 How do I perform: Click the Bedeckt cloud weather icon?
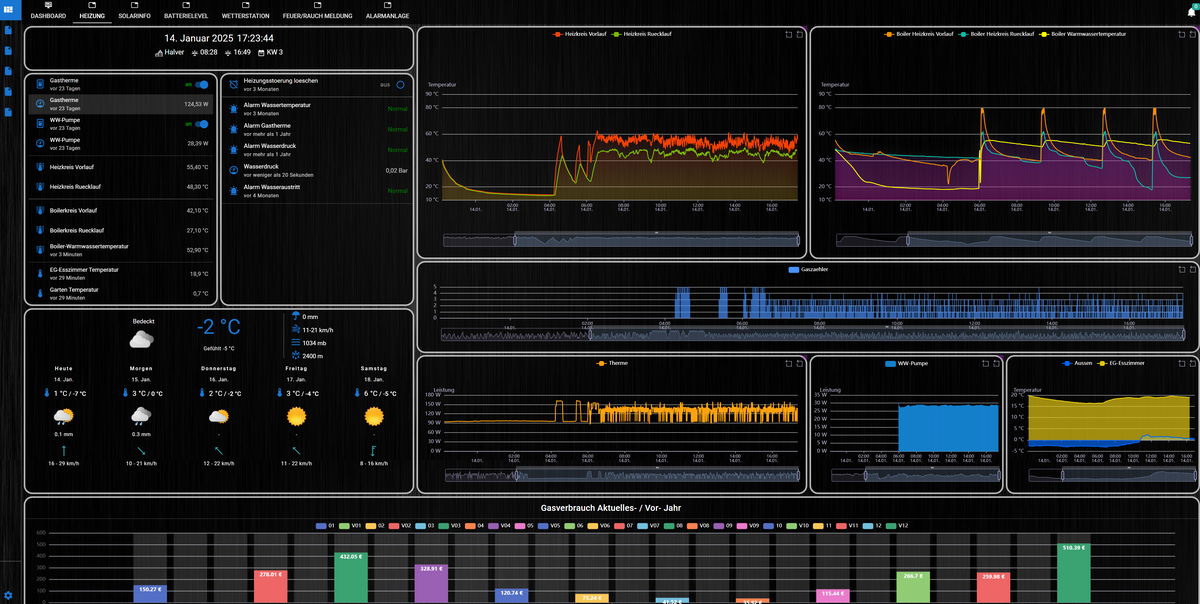[x=142, y=339]
